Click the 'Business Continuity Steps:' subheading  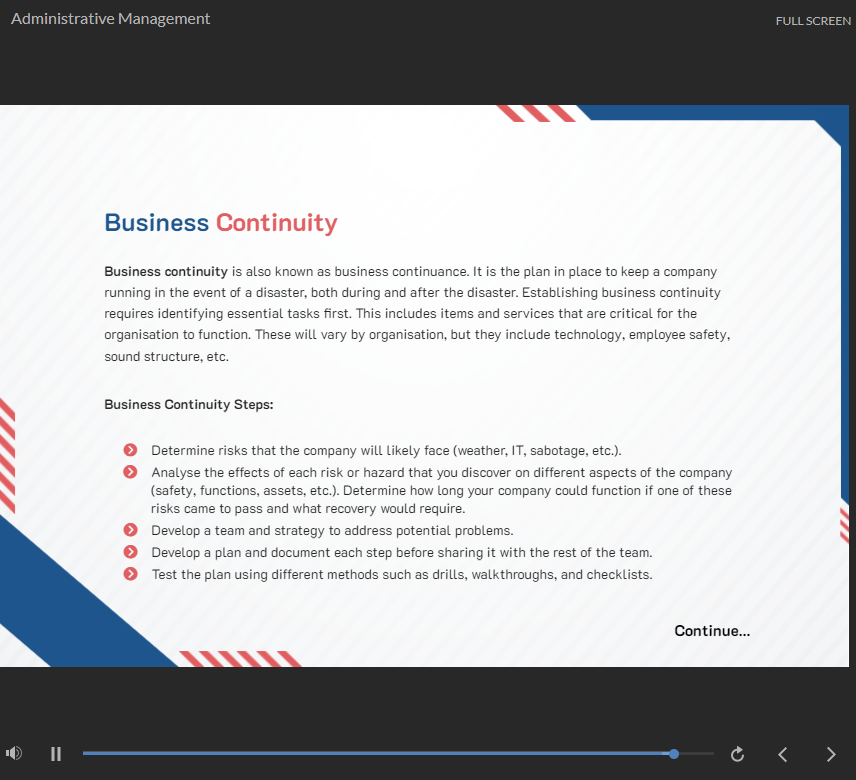tap(189, 405)
